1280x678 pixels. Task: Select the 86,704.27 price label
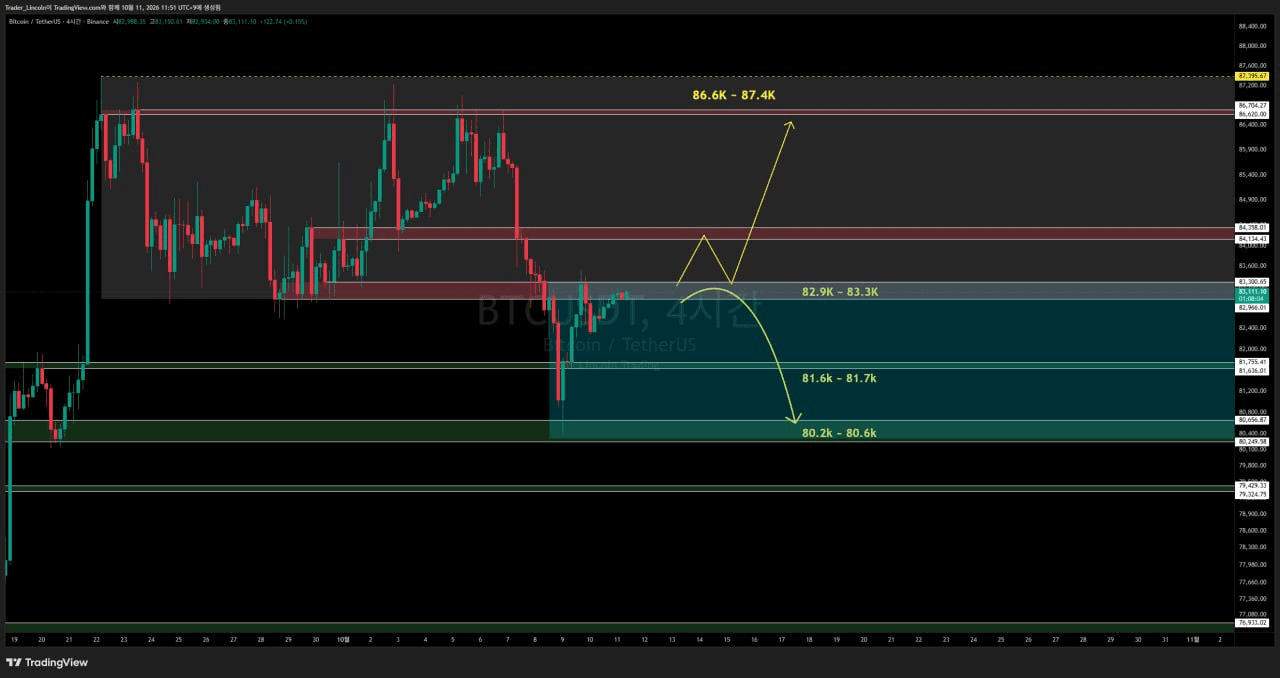pyautogui.click(x=1252, y=106)
